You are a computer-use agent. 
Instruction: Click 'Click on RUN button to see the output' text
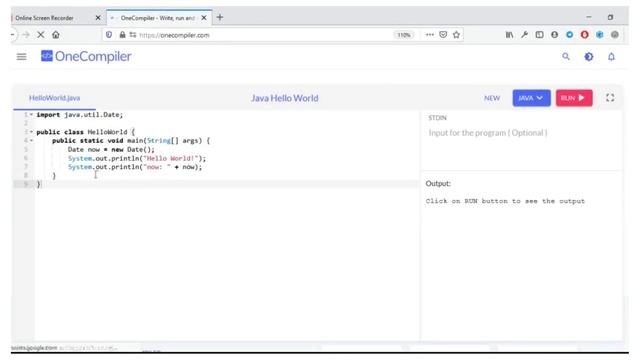tap(505, 201)
